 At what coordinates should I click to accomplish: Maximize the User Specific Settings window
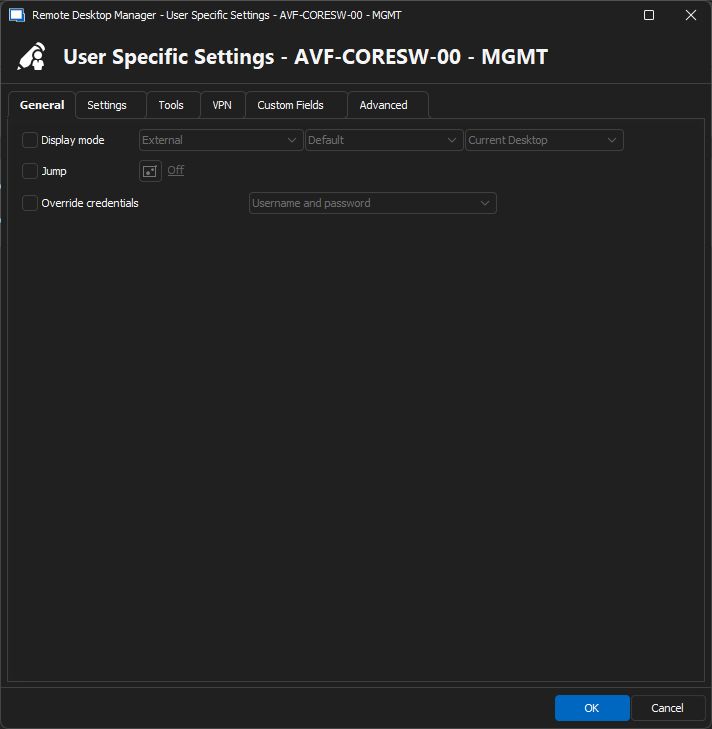click(x=649, y=15)
